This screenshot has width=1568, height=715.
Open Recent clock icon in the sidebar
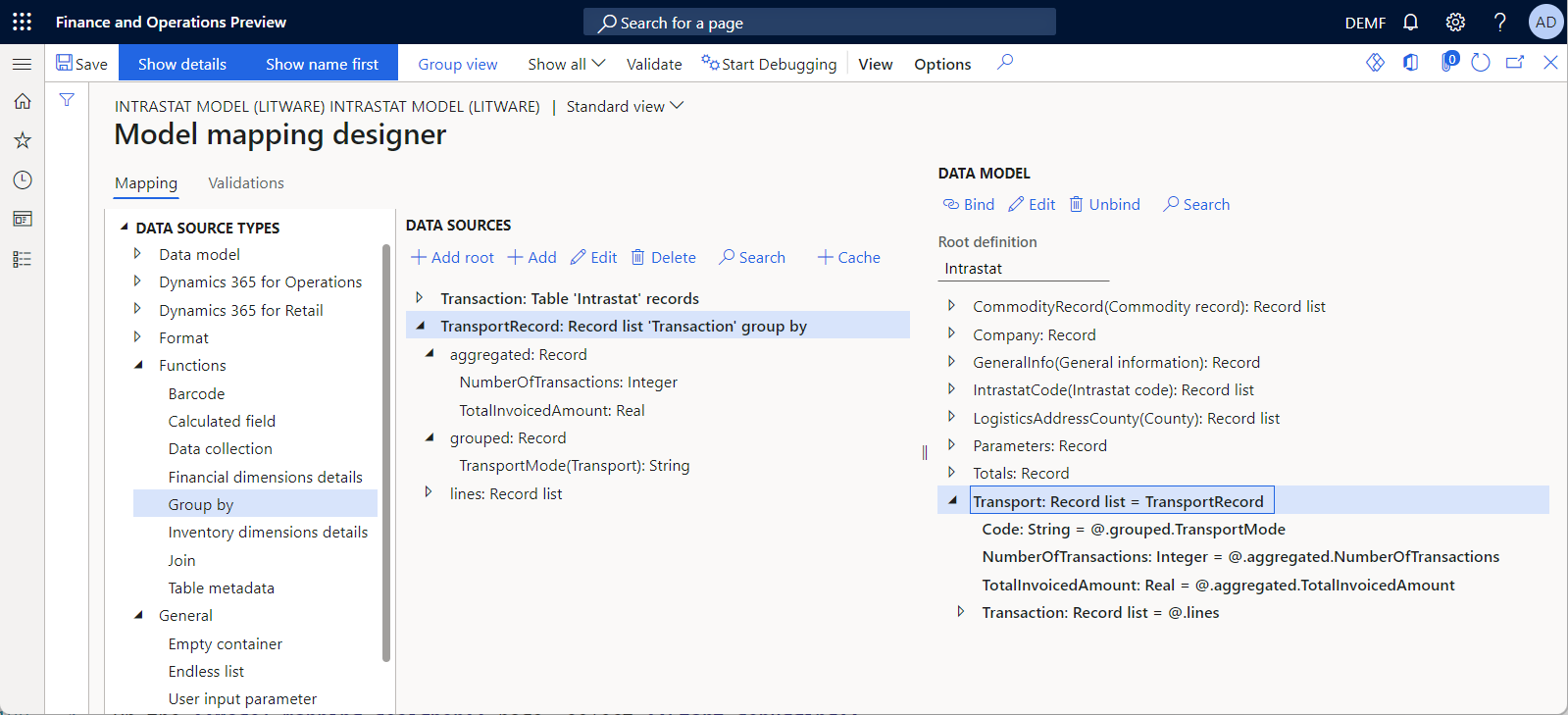[22, 180]
